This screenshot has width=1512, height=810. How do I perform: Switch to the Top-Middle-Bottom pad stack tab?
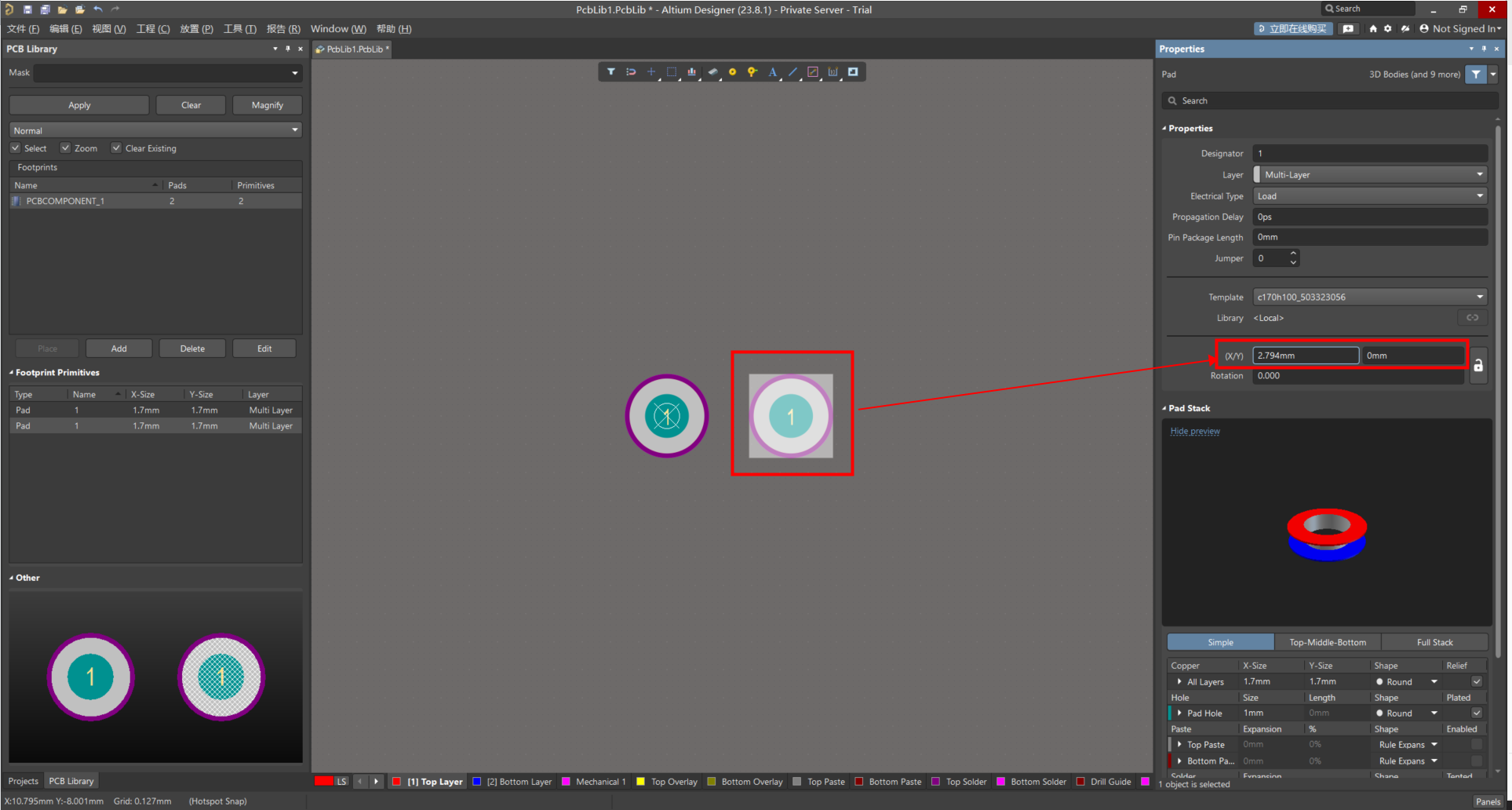click(1327, 642)
